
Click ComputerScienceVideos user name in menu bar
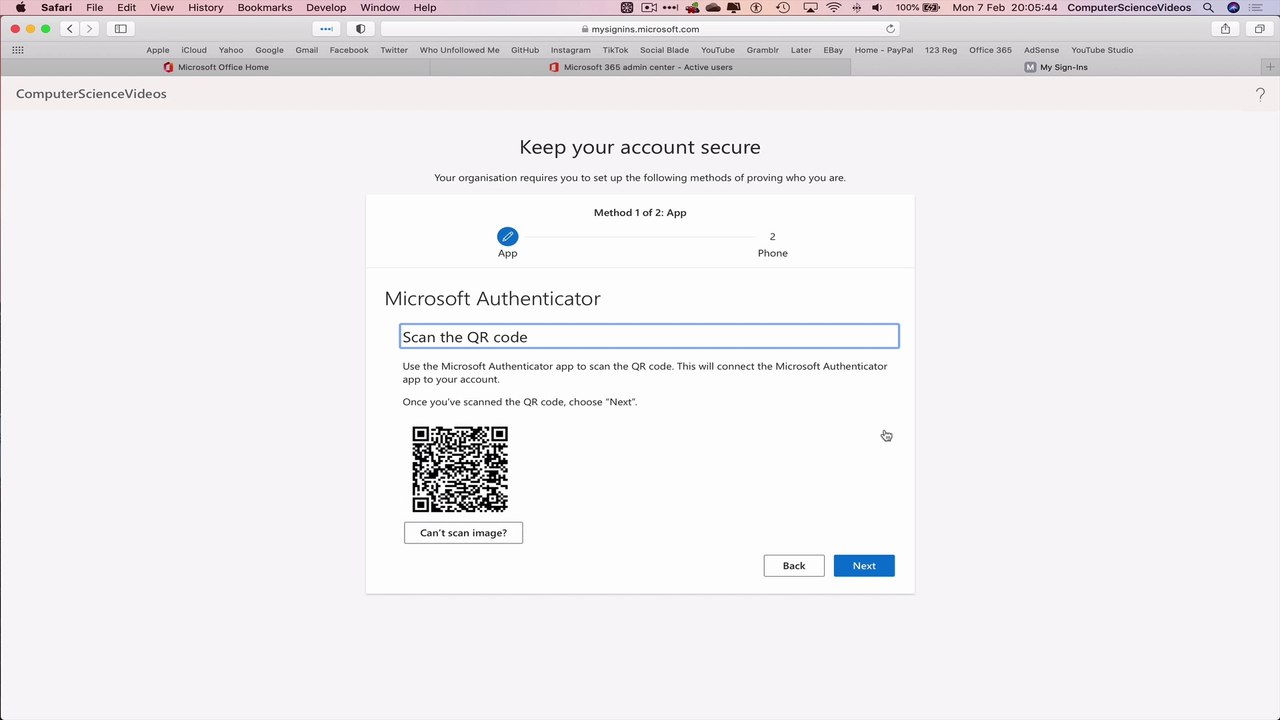(1129, 7)
